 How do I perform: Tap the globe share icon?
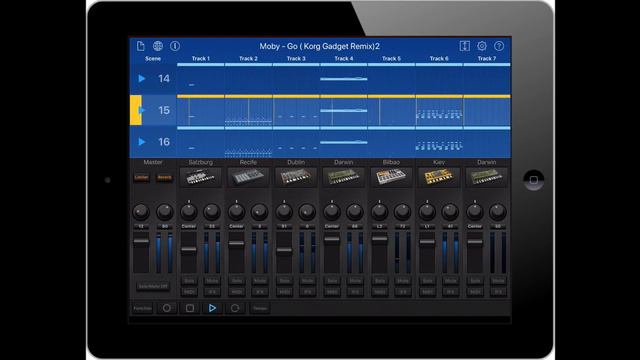[x=158, y=46]
